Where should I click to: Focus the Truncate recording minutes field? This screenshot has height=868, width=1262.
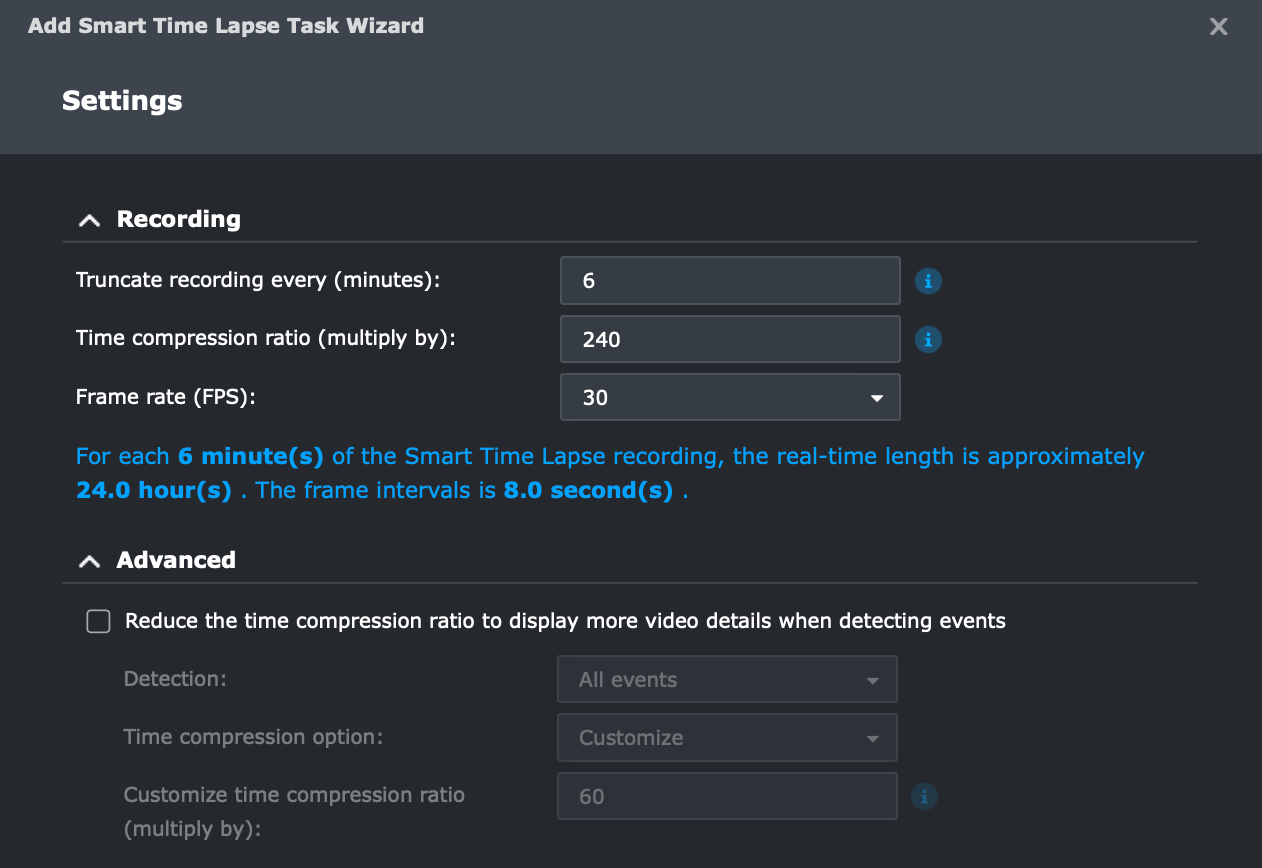(730, 281)
